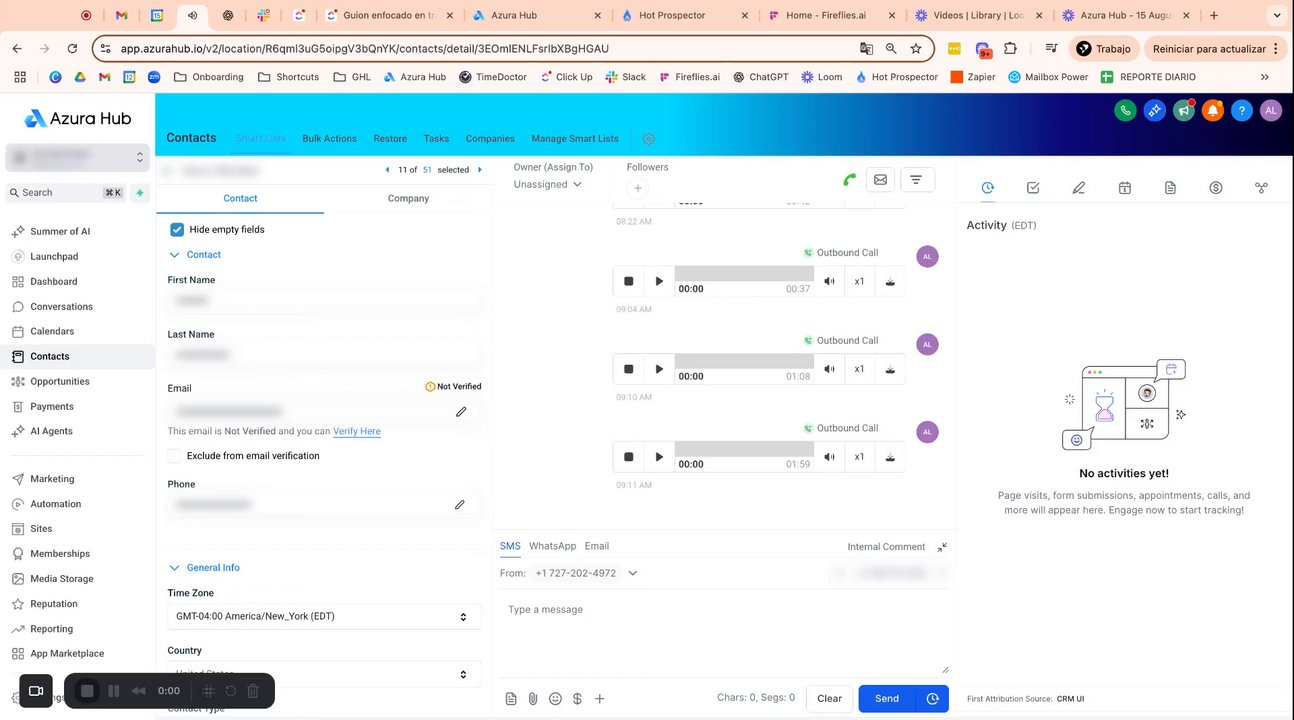
Task: Open the From number dropdown
Action: click(x=633, y=573)
